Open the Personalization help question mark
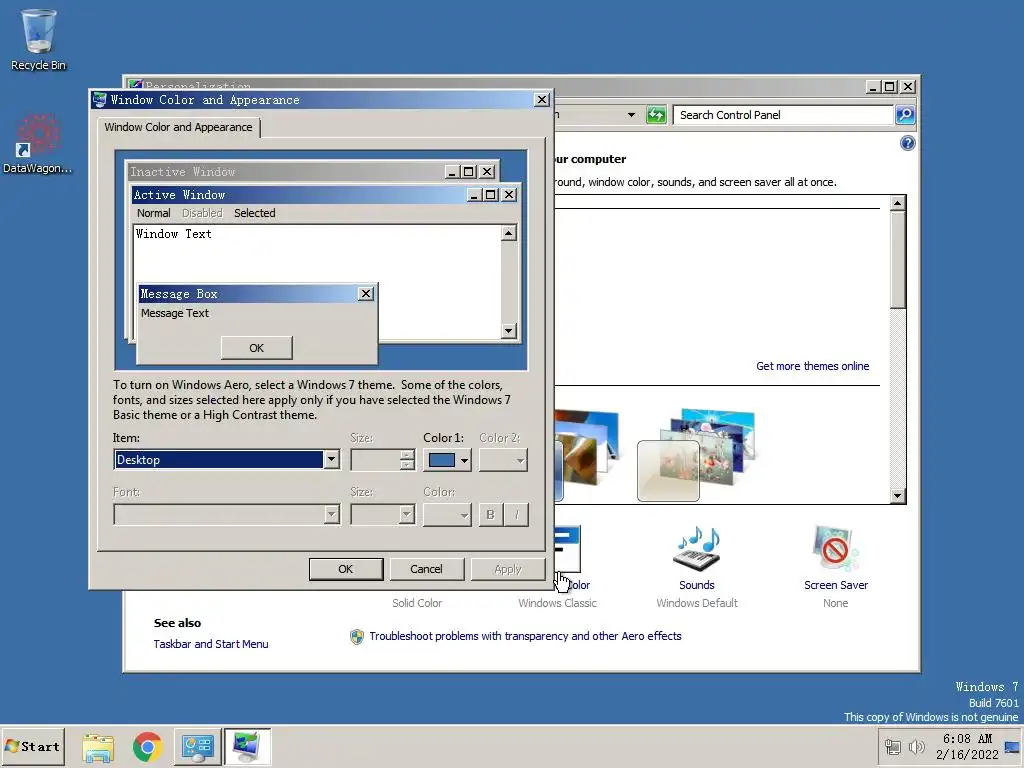 tap(907, 143)
